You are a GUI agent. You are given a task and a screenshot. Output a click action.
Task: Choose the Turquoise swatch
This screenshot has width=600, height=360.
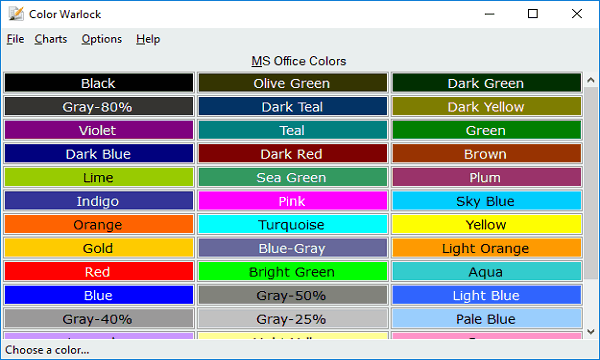tap(293, 225)
